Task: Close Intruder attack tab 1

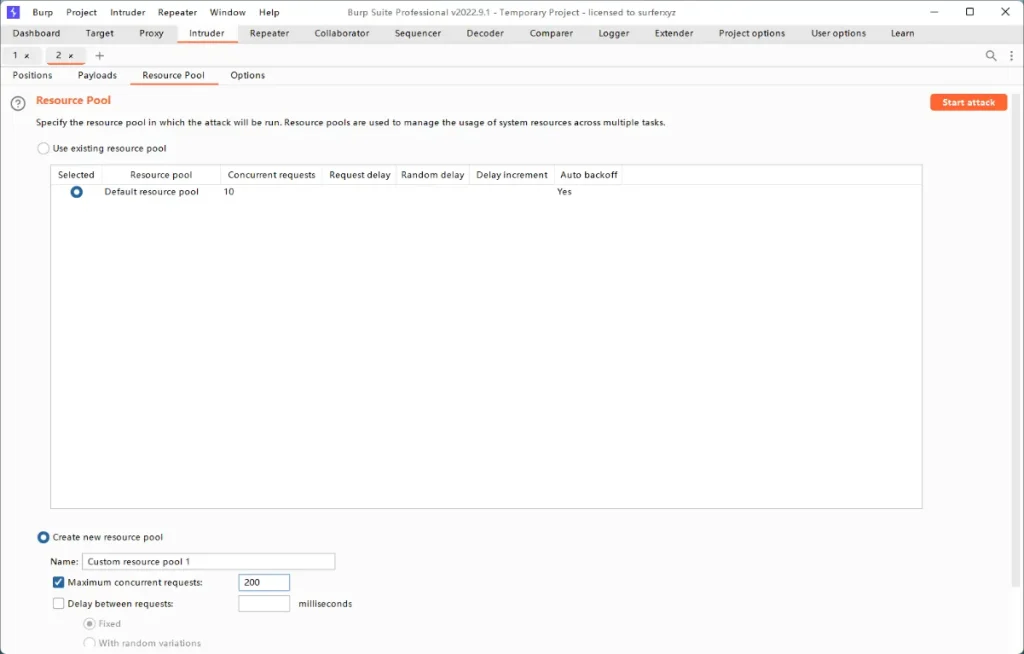Action: click(x=27, y=56)
